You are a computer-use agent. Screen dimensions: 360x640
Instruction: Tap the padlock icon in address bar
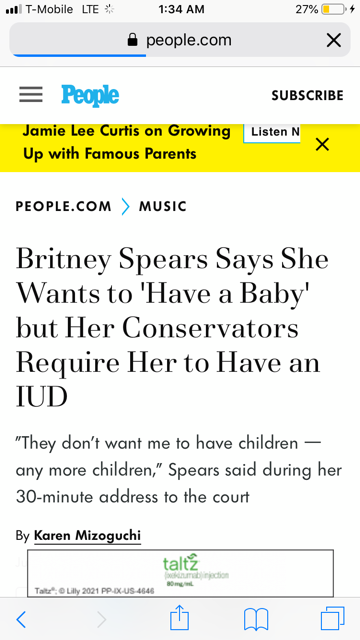(x=132, y=40)
